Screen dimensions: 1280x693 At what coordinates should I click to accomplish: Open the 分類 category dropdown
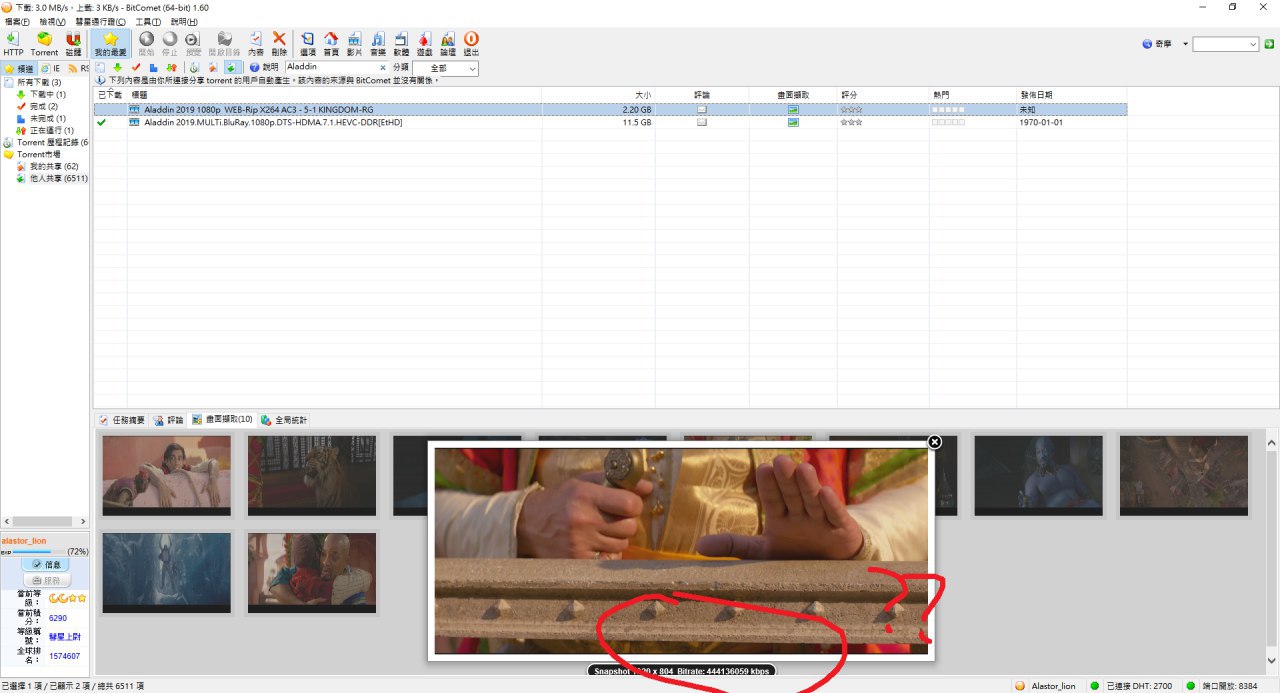[445, 68]
